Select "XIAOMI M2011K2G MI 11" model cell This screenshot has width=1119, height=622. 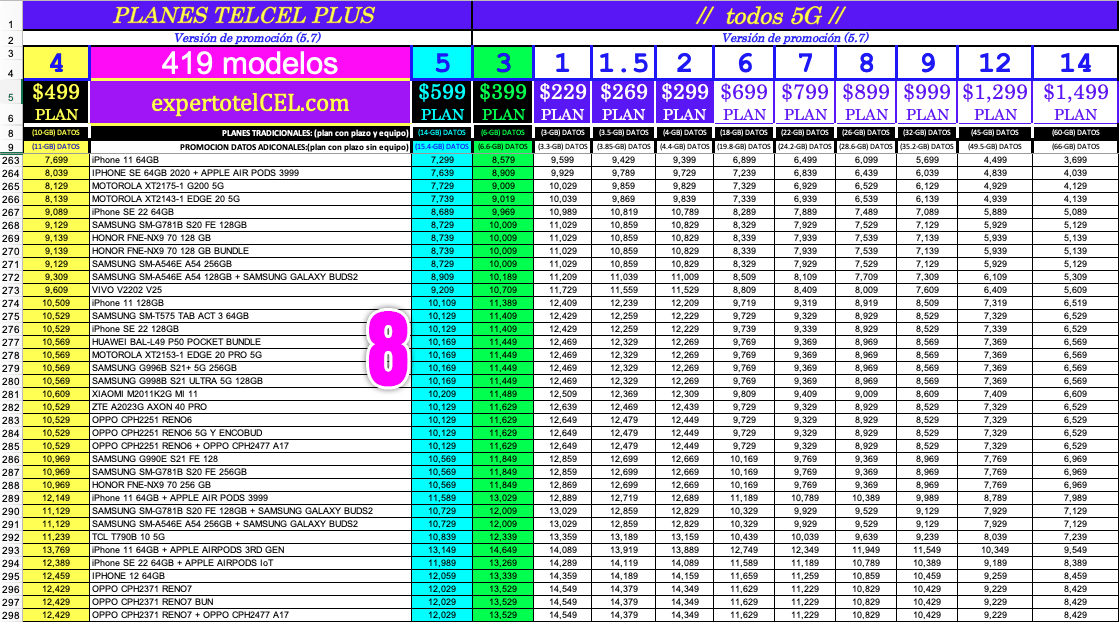coord(250,394)
